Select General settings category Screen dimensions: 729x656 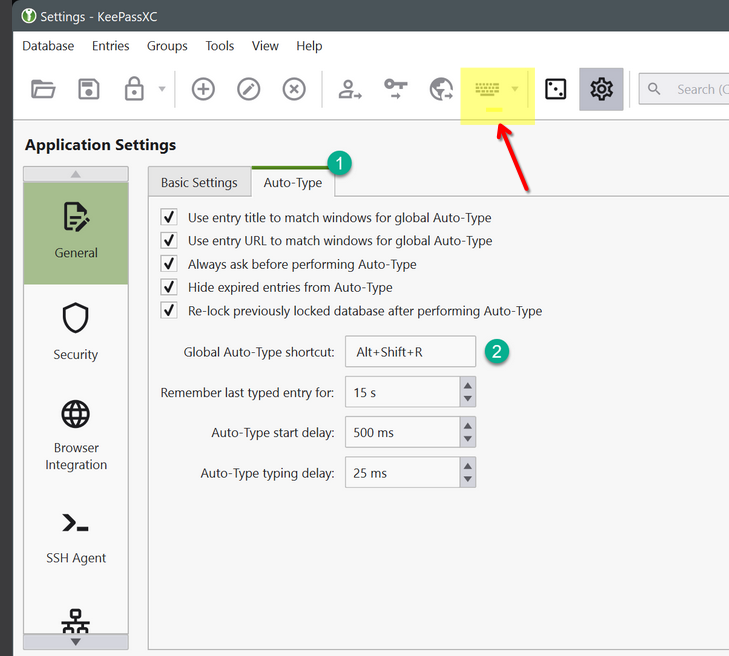tap(76, 232)
